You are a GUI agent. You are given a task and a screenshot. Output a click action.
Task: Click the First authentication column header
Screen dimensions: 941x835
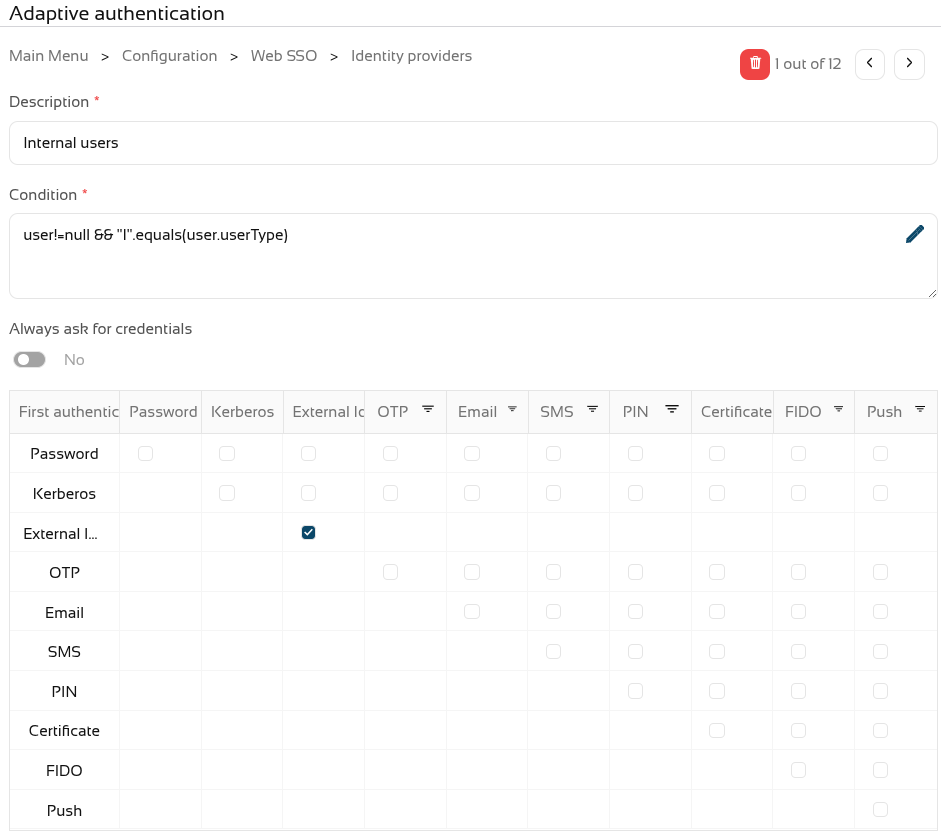tap(65, 412)
